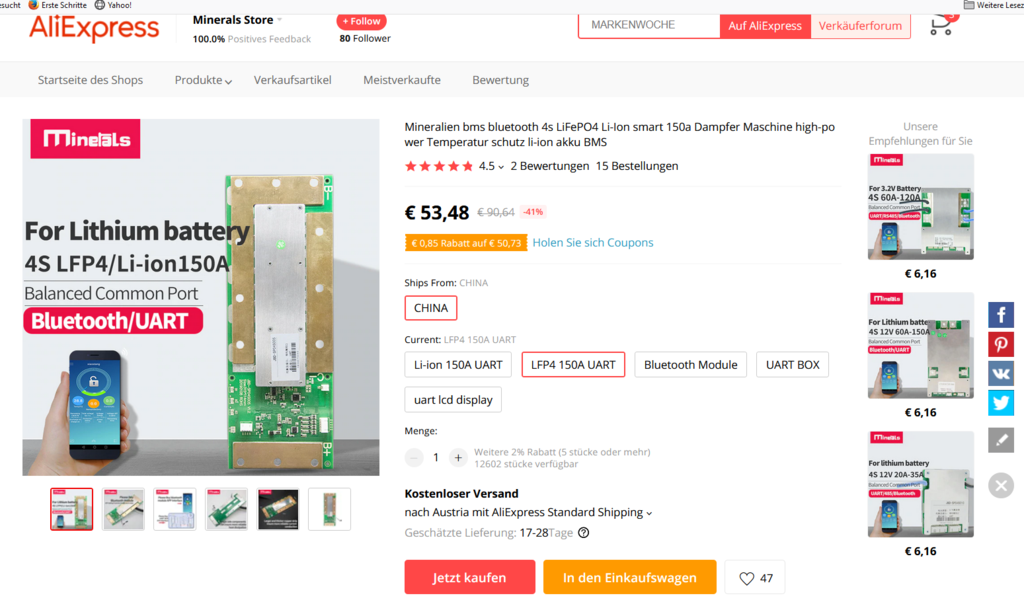This screenshot has height=610, width=1024.
Task: Share product on VK
Action: click(x=1000, y=374)
